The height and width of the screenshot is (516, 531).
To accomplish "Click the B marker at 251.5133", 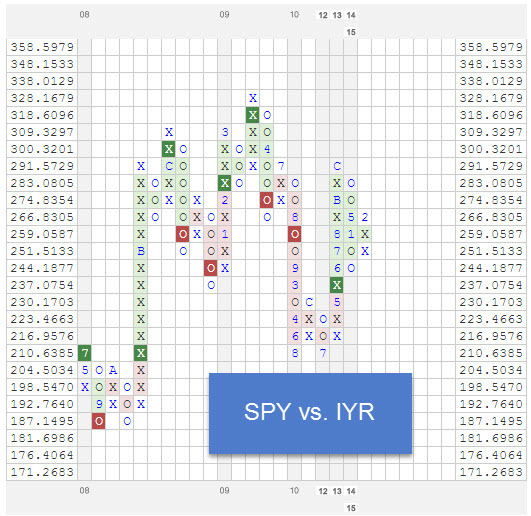I will (141, 251).
